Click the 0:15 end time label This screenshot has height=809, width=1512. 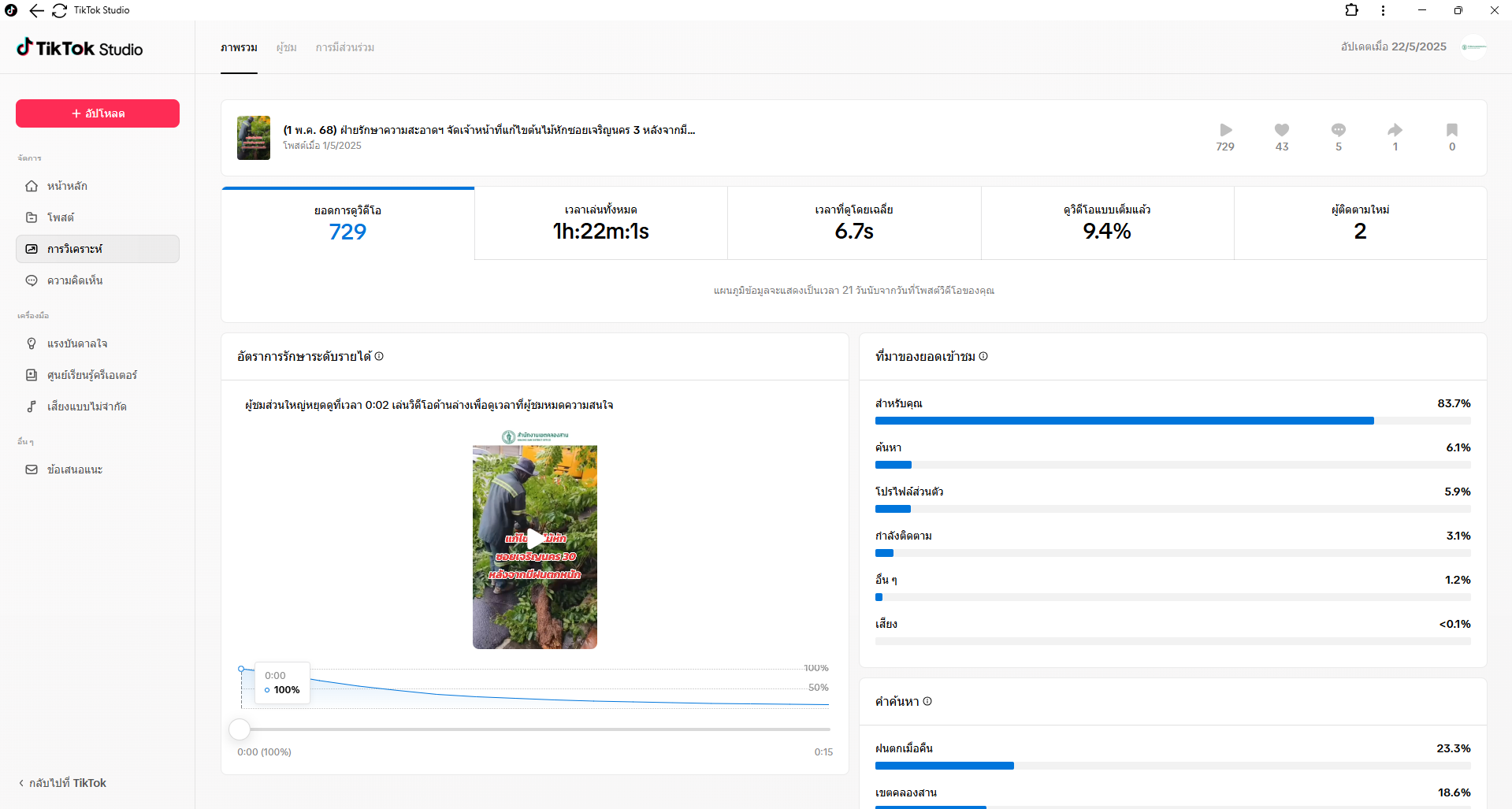click(823, 752)
